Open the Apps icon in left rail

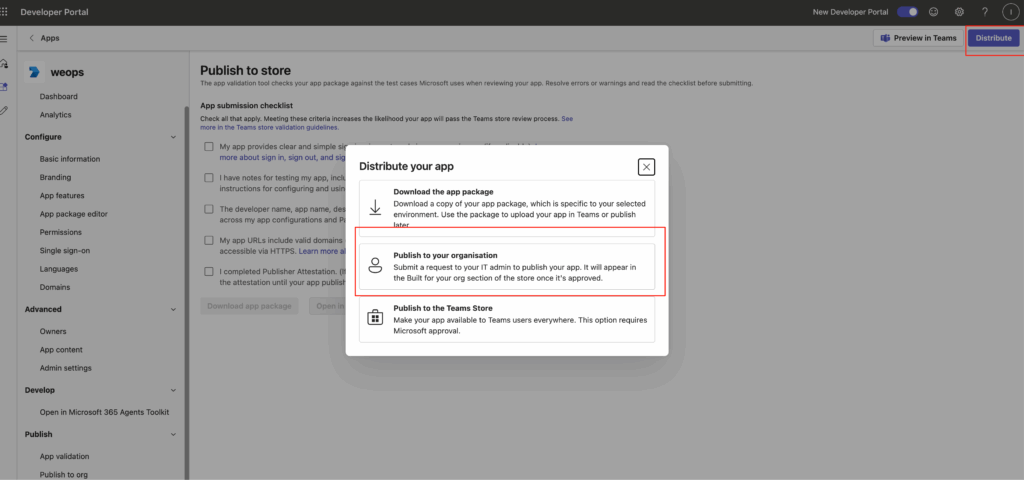(x=4, y=87)
